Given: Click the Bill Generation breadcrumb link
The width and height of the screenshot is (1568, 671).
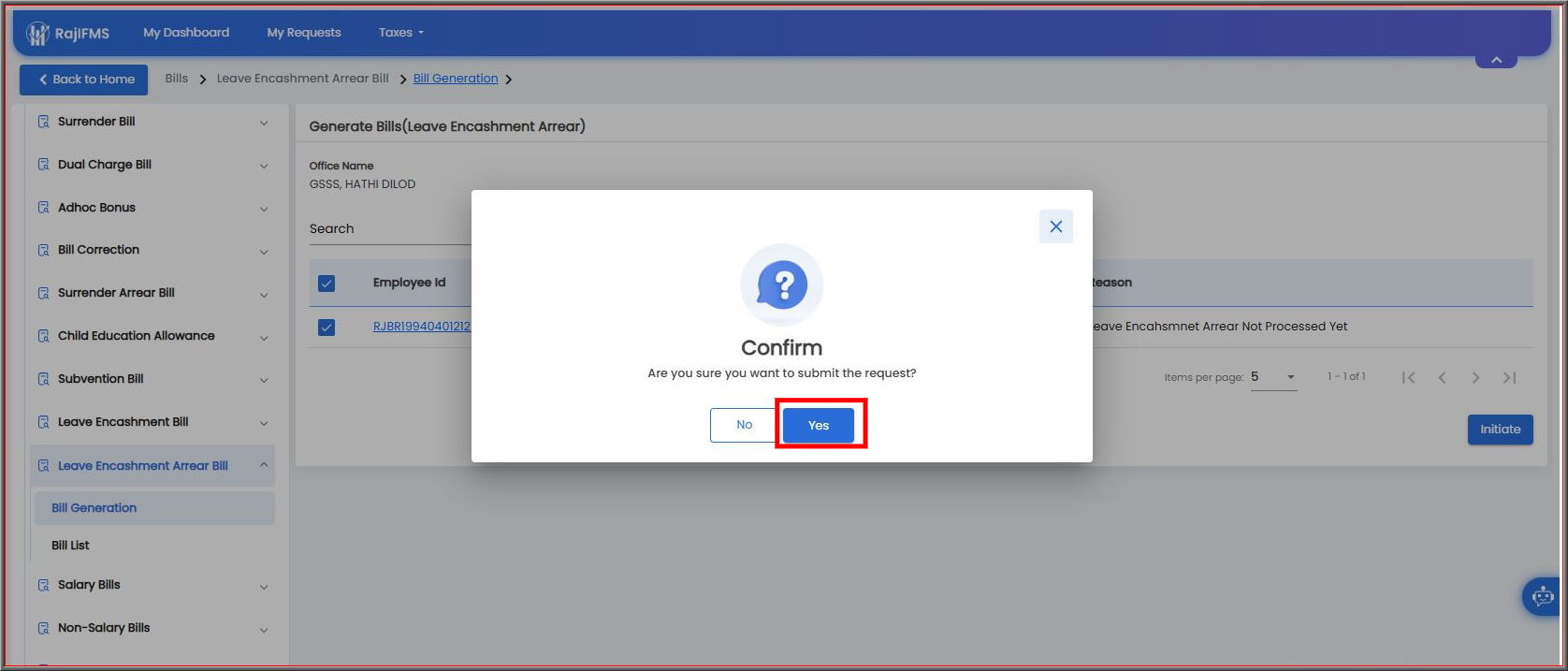Looking at the screenshot, I should tap(456, 79).
